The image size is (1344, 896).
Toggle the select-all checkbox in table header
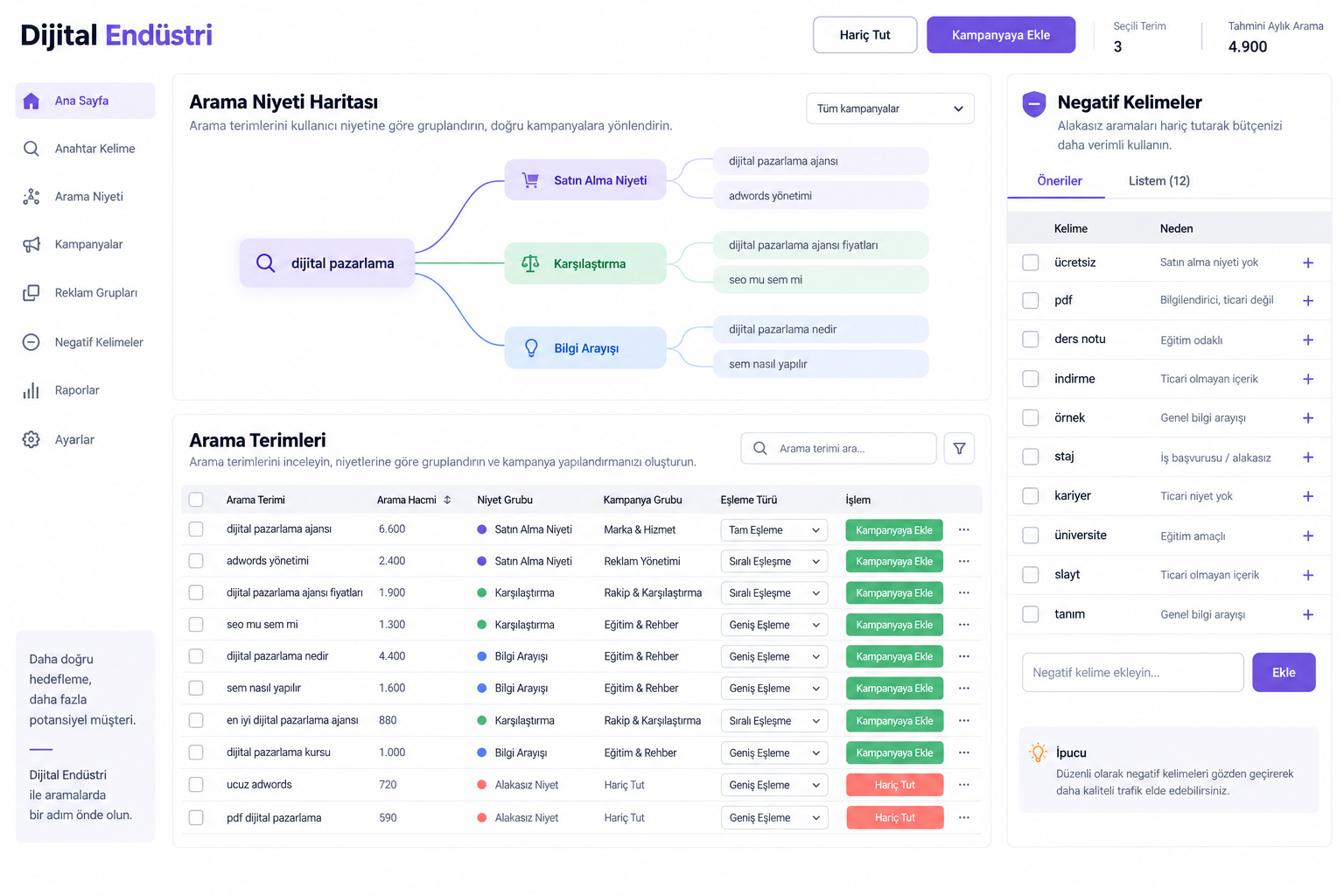click(196, 500)
